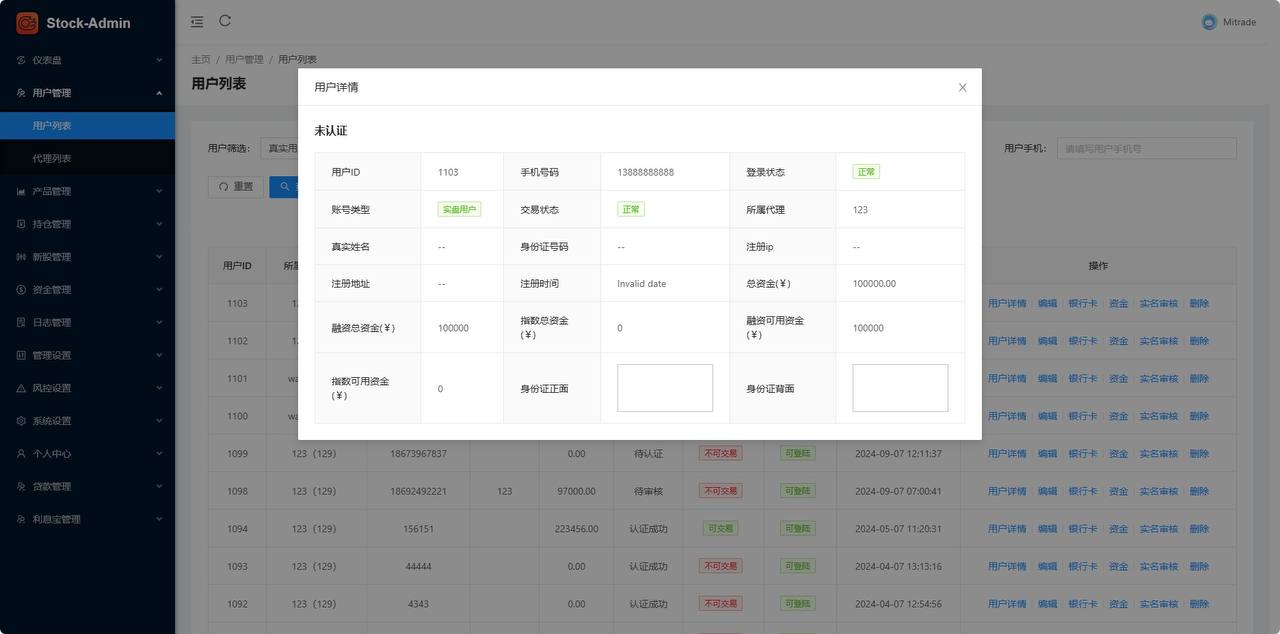Click the 日志管理 log management sidebar icon
The width and height of the screenshot is (1280, 634).
18,322
